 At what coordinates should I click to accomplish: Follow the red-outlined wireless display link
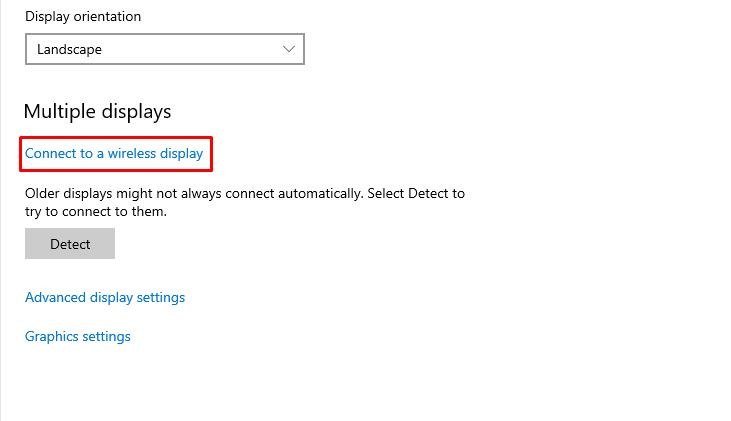tap(114, 154)
